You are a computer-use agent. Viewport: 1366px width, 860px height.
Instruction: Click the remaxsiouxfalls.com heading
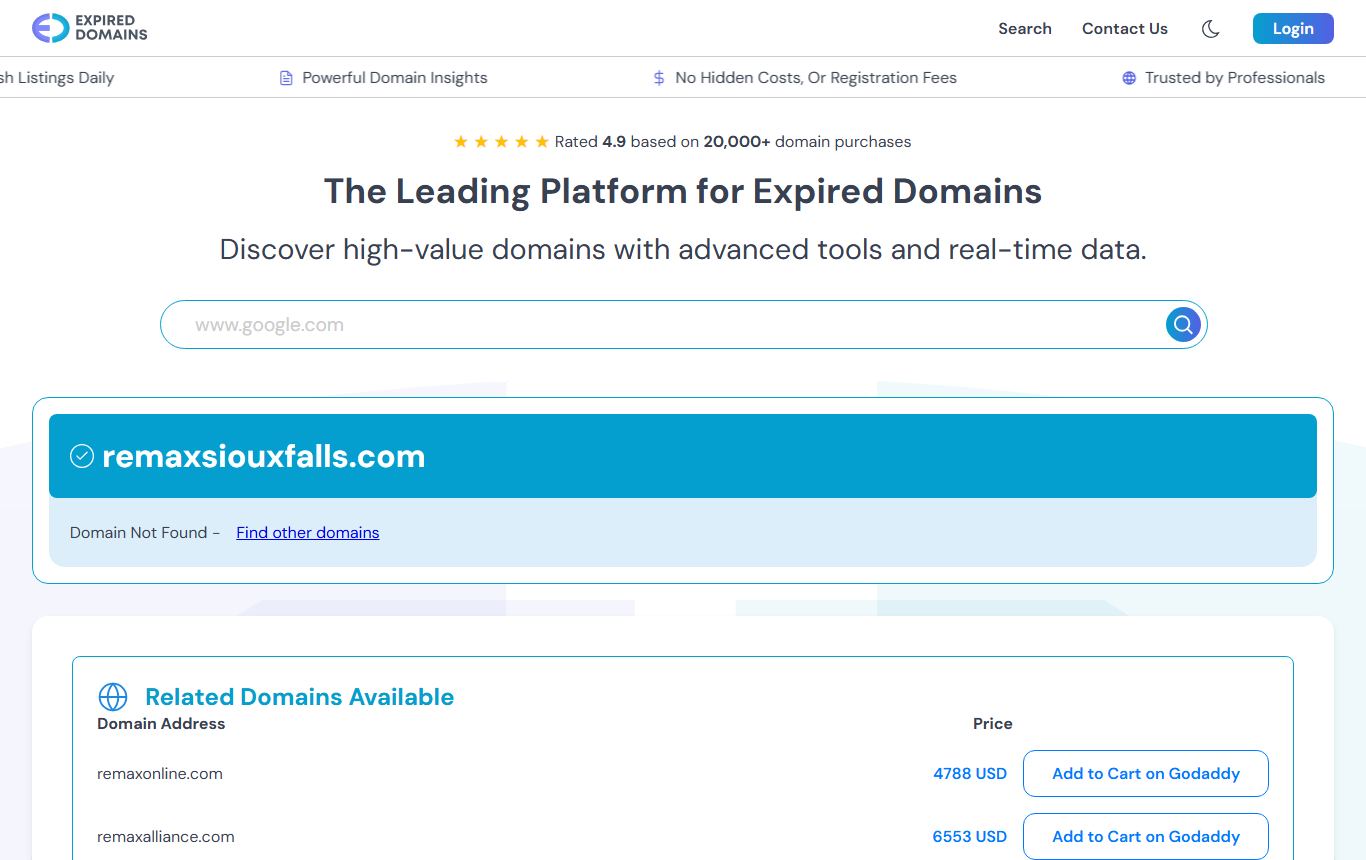[264, 456]
